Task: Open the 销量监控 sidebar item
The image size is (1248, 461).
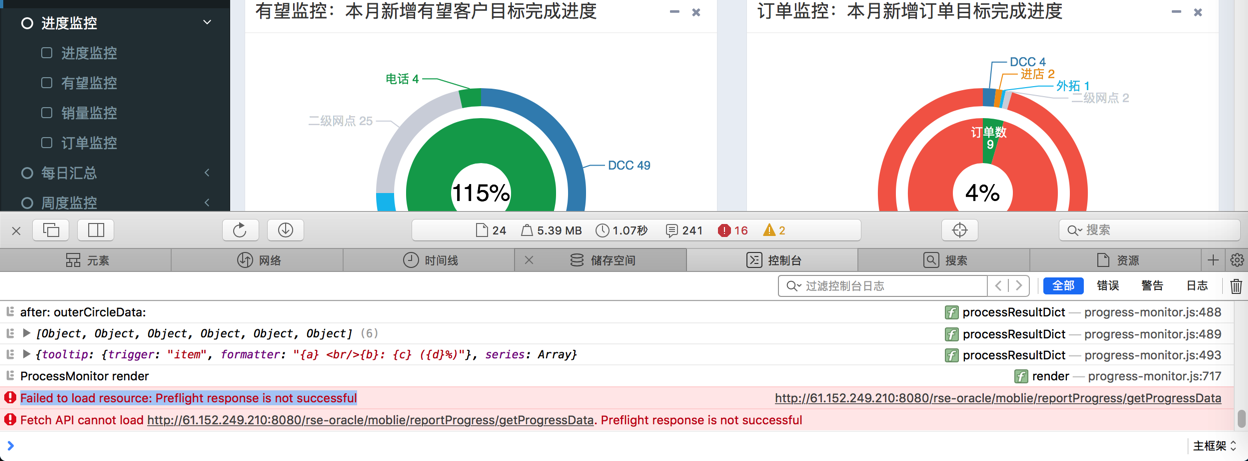Action: point(89,112)
